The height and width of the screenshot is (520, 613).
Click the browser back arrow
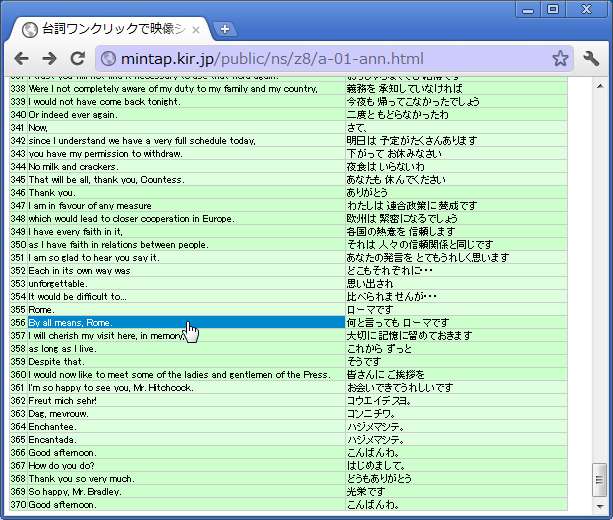pyautogui.click(x=21, y=59)
